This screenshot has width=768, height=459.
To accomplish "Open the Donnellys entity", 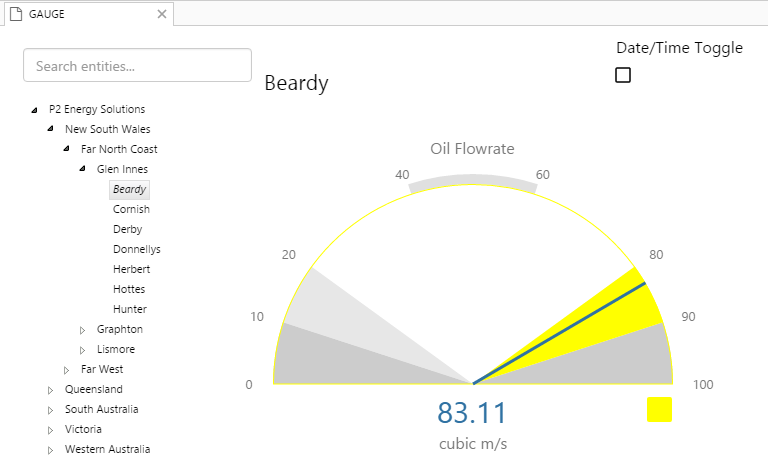I will pos(136,250).
